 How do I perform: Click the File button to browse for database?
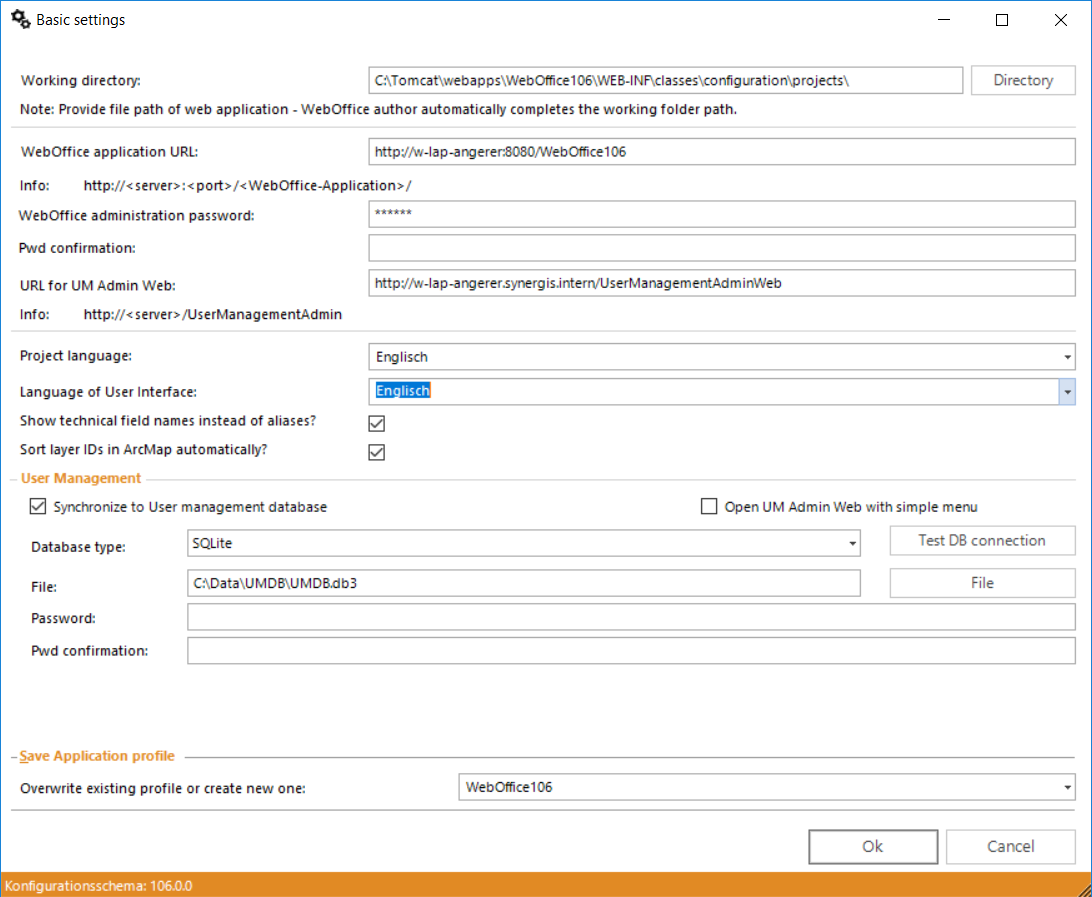coord(982,583)
